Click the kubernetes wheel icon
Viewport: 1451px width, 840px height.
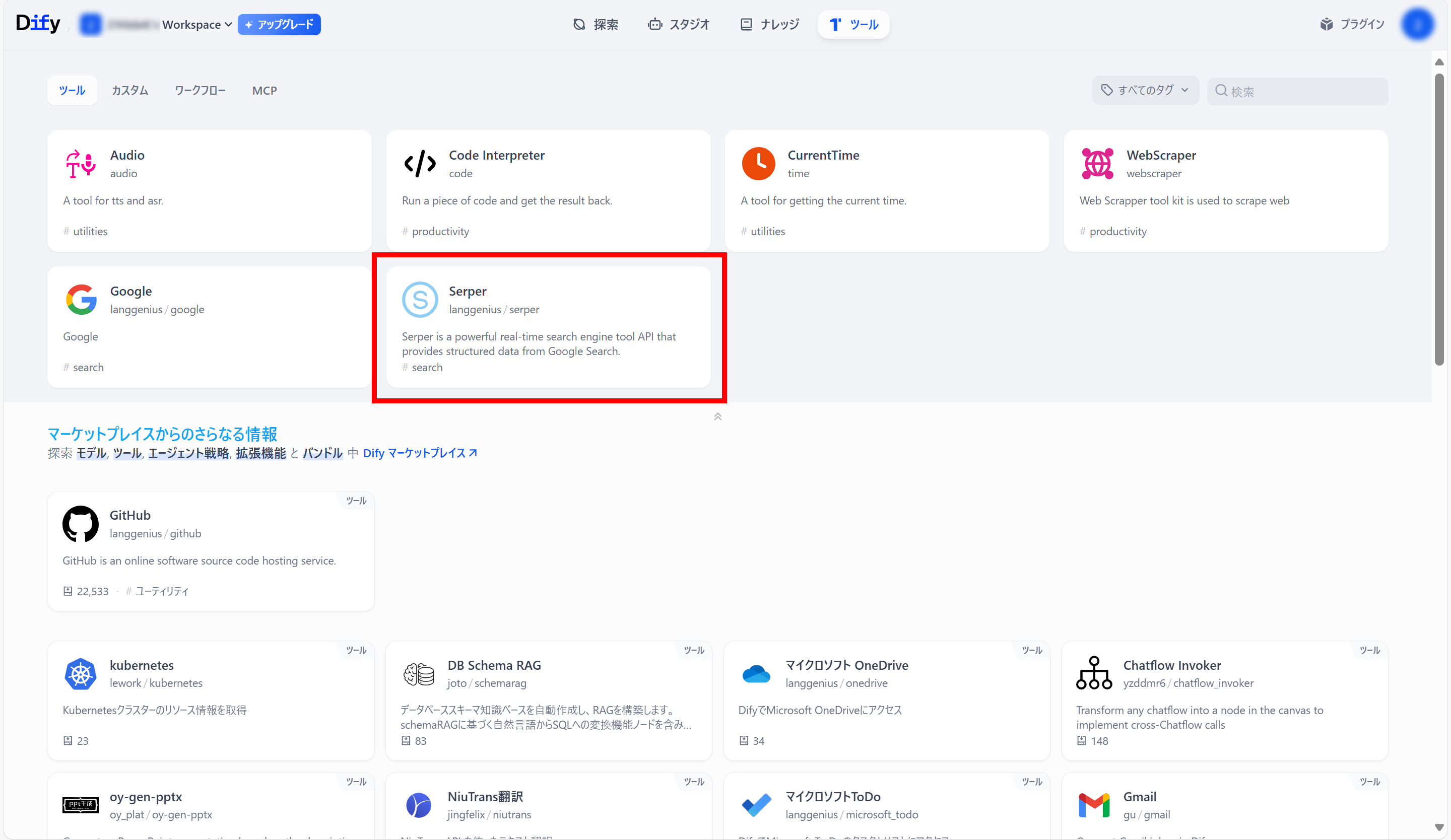tap(80, 674)
